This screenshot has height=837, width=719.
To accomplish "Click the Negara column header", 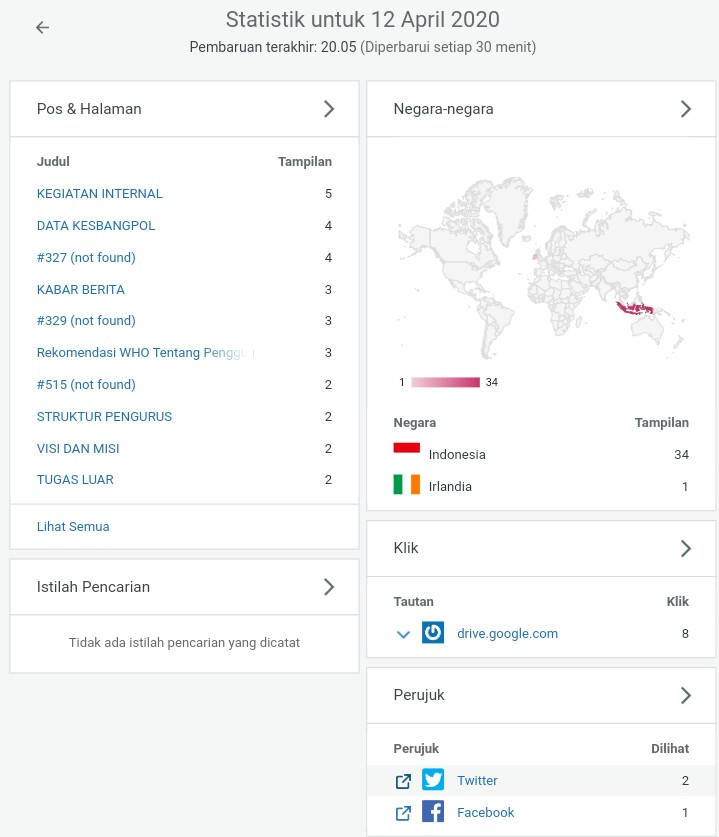I will (415, 423).
